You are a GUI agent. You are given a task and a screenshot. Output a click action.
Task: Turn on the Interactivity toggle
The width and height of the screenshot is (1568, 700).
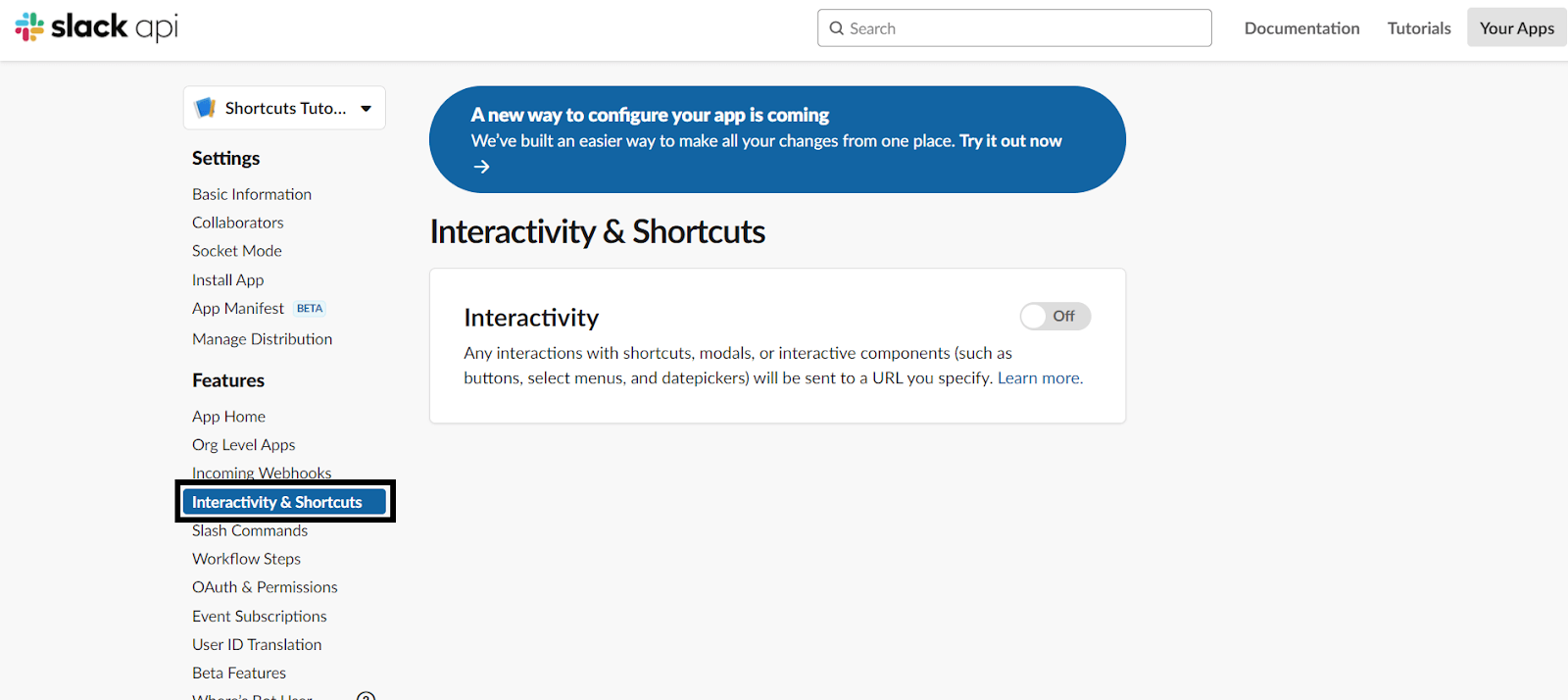pyautogui.click(x=1054, y=316)
